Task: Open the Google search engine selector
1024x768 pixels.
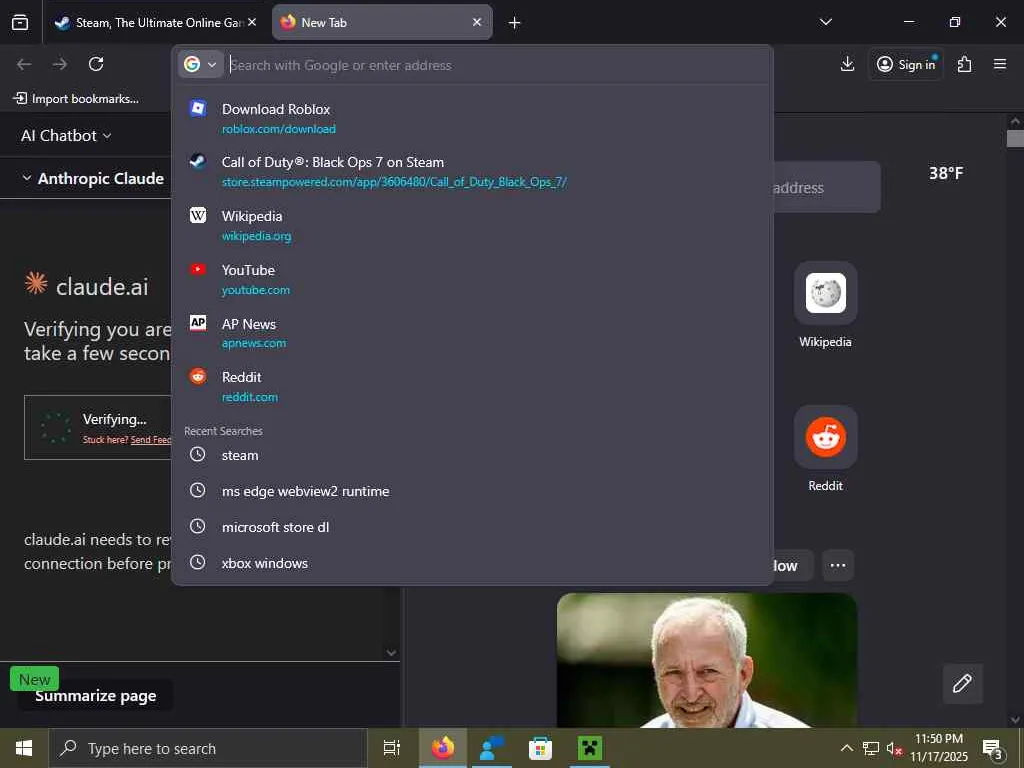Action: (200, 65)
